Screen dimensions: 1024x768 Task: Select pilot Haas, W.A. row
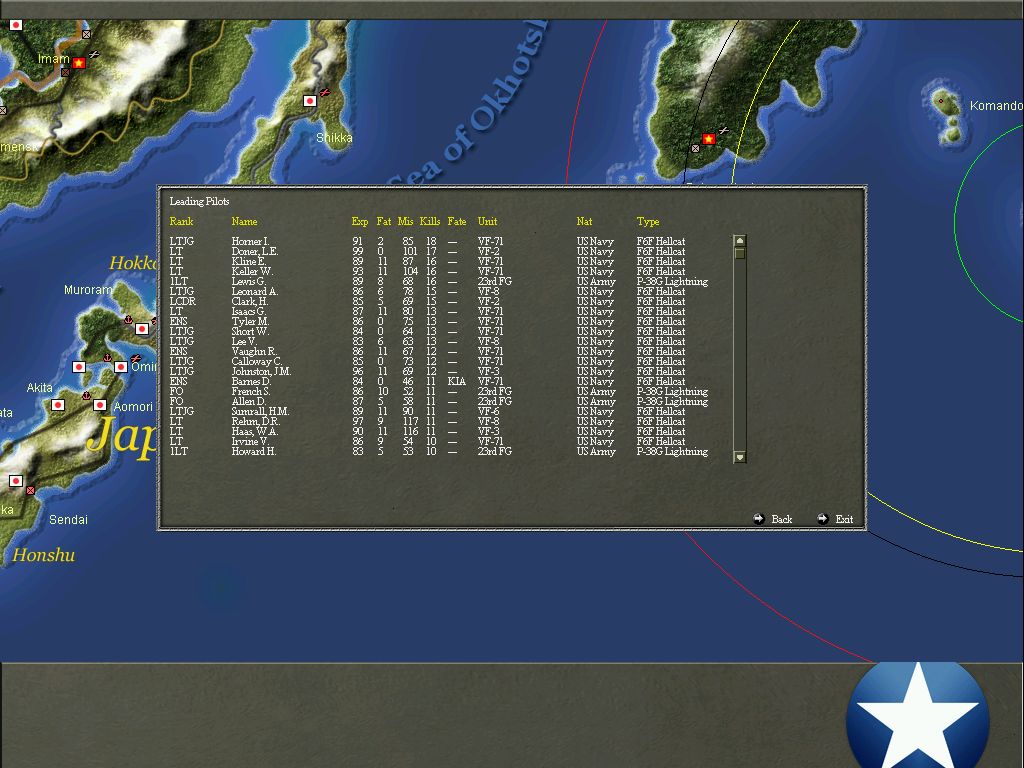(x=439, y=432)
